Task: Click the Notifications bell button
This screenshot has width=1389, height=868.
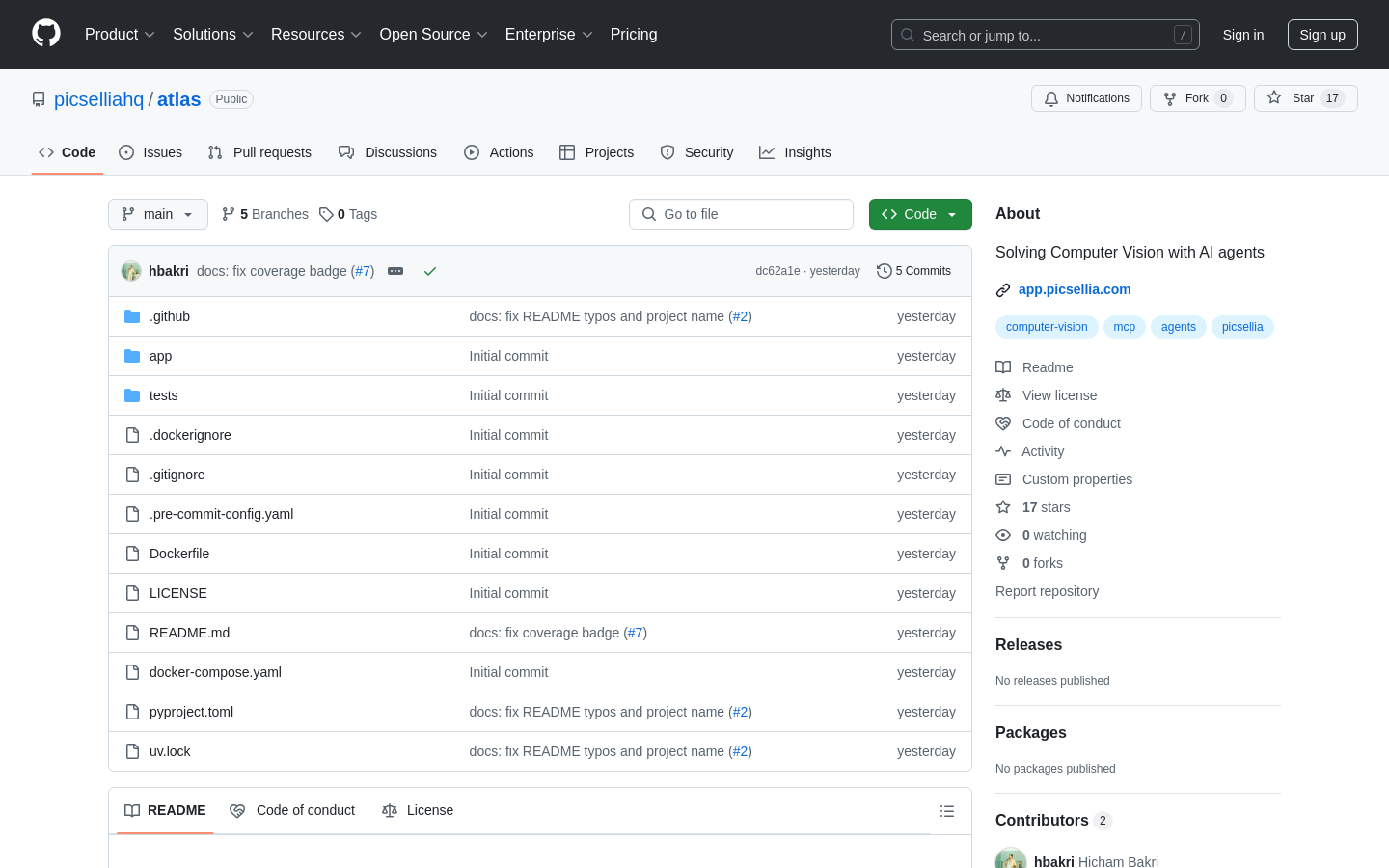Action: tap(1086, 98)
